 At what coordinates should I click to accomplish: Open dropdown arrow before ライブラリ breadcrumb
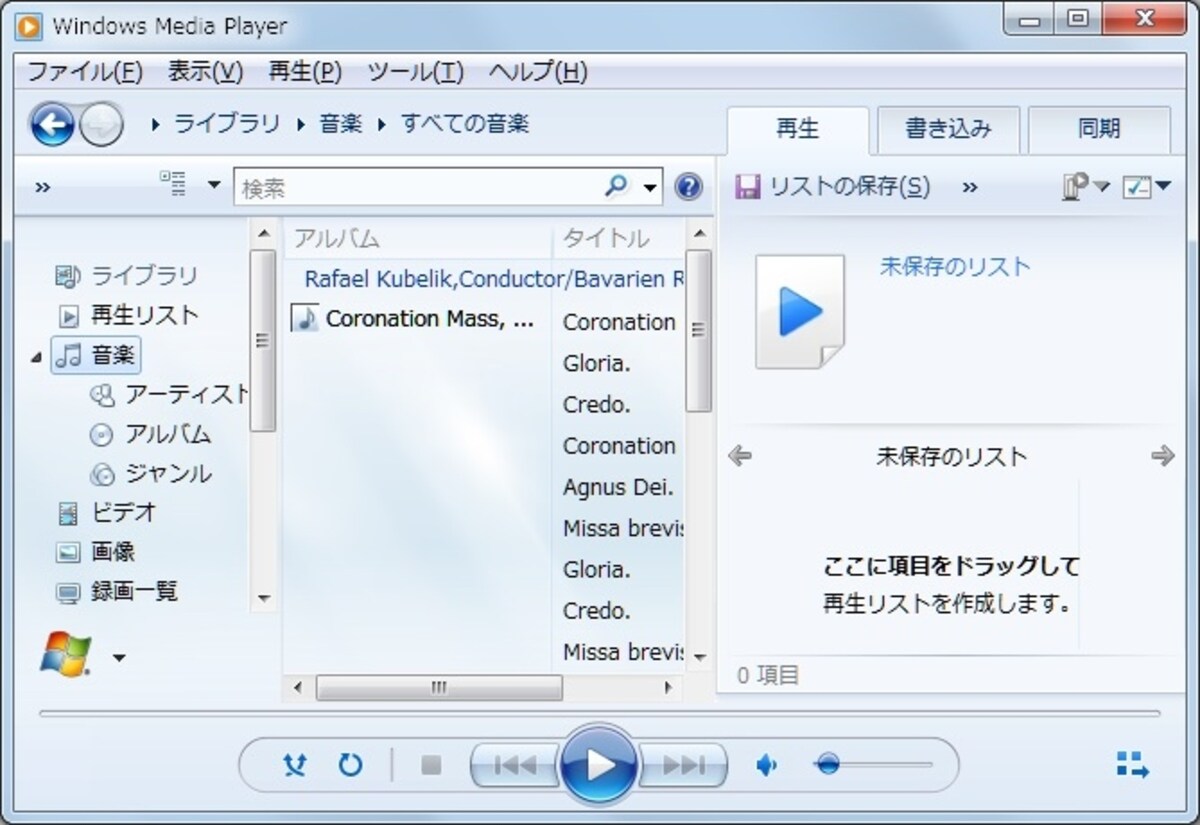click(x=156, y=126)
